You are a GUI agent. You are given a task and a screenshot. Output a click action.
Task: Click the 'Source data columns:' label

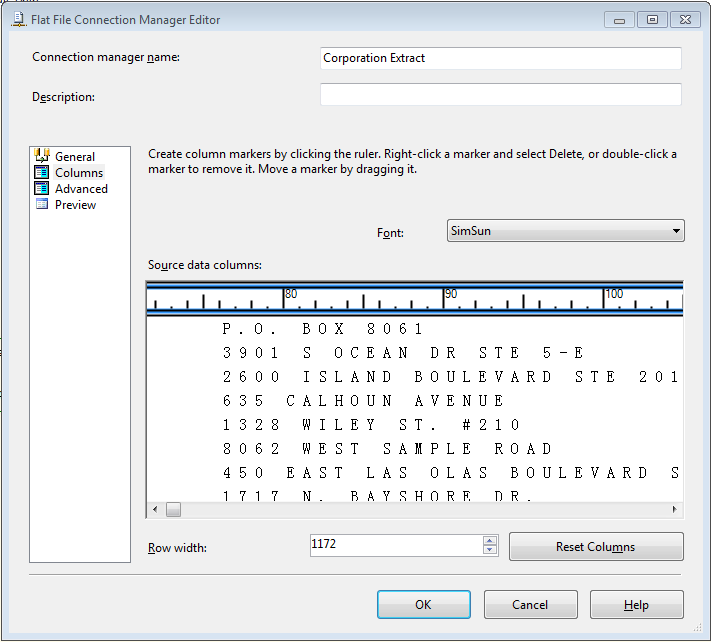(x=205, y=265)
